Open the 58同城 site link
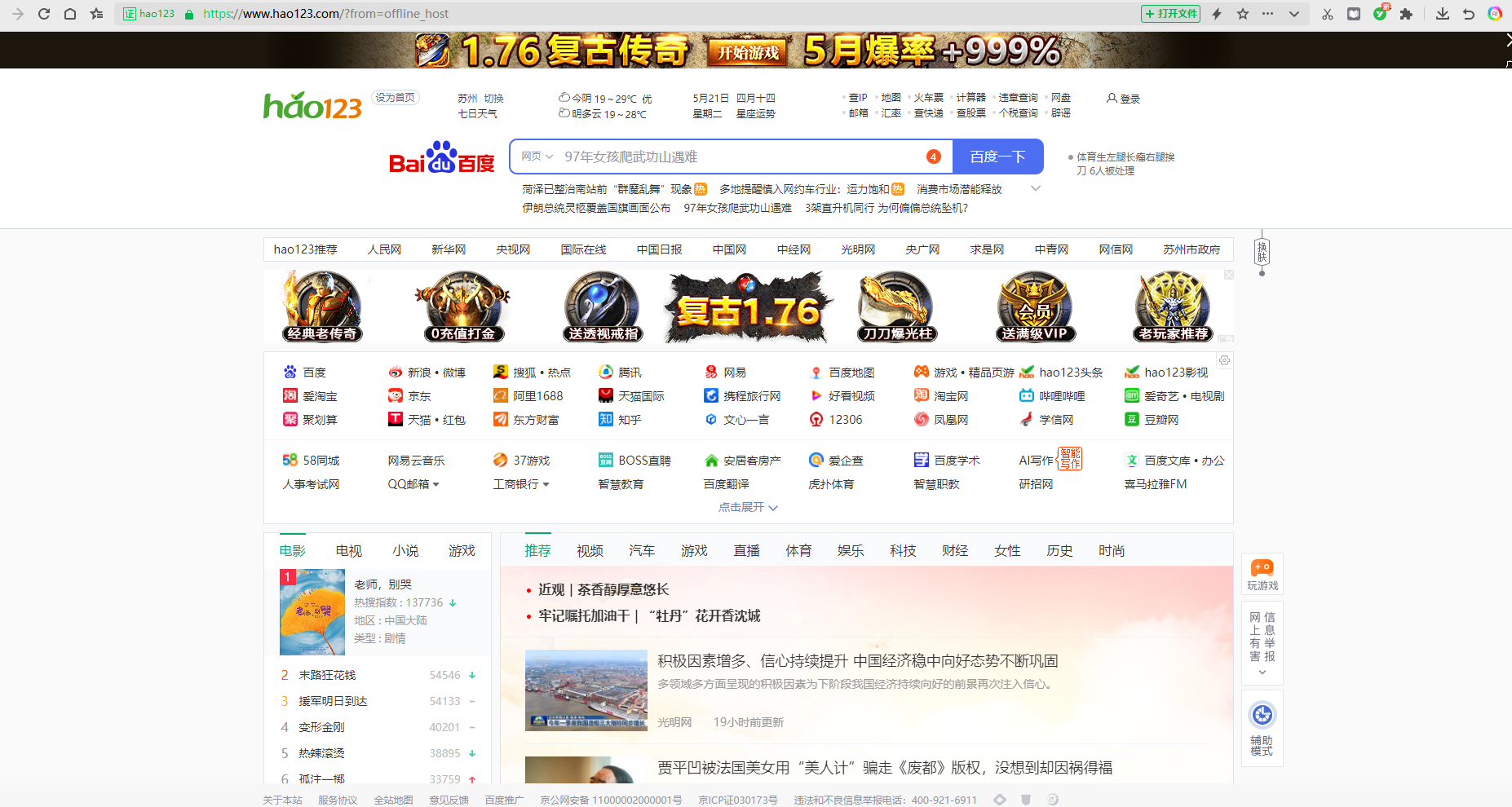This screenshot has height=807, width=1512. [x=311, y=461]
